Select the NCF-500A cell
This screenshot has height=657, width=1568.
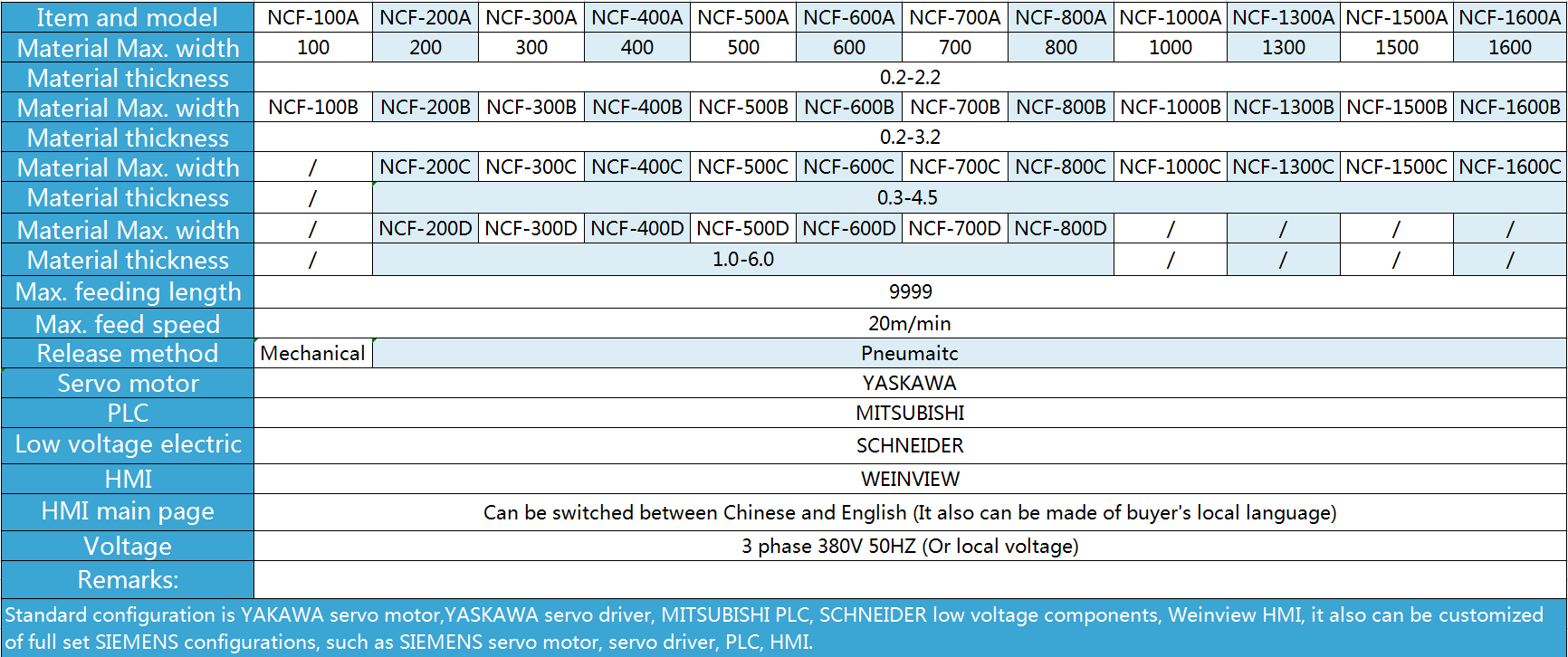[743, 17]
